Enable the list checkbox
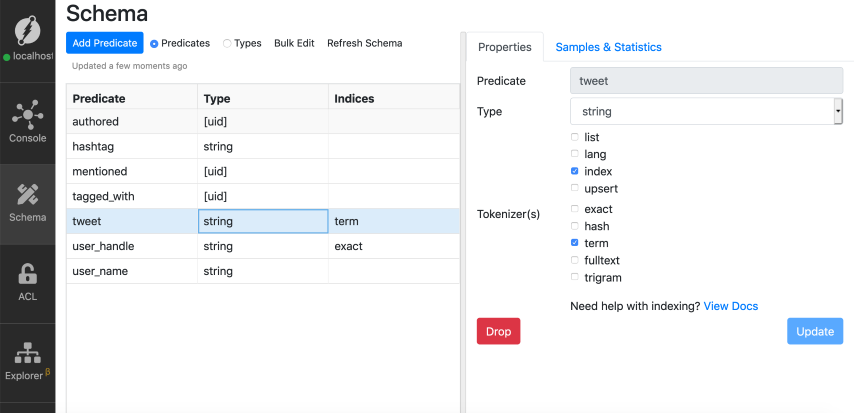 574,137
